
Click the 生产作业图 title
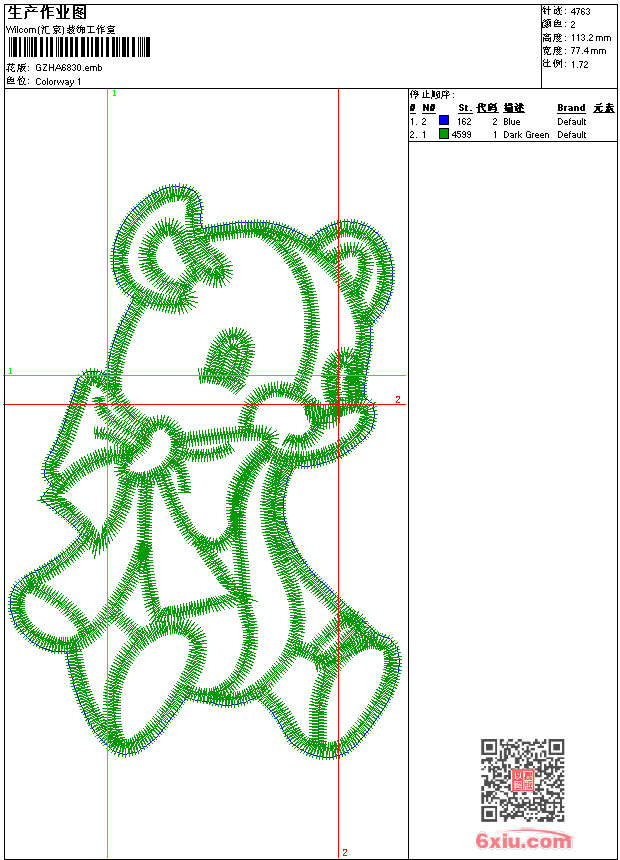pyautogui.click(x=47, y=13)
